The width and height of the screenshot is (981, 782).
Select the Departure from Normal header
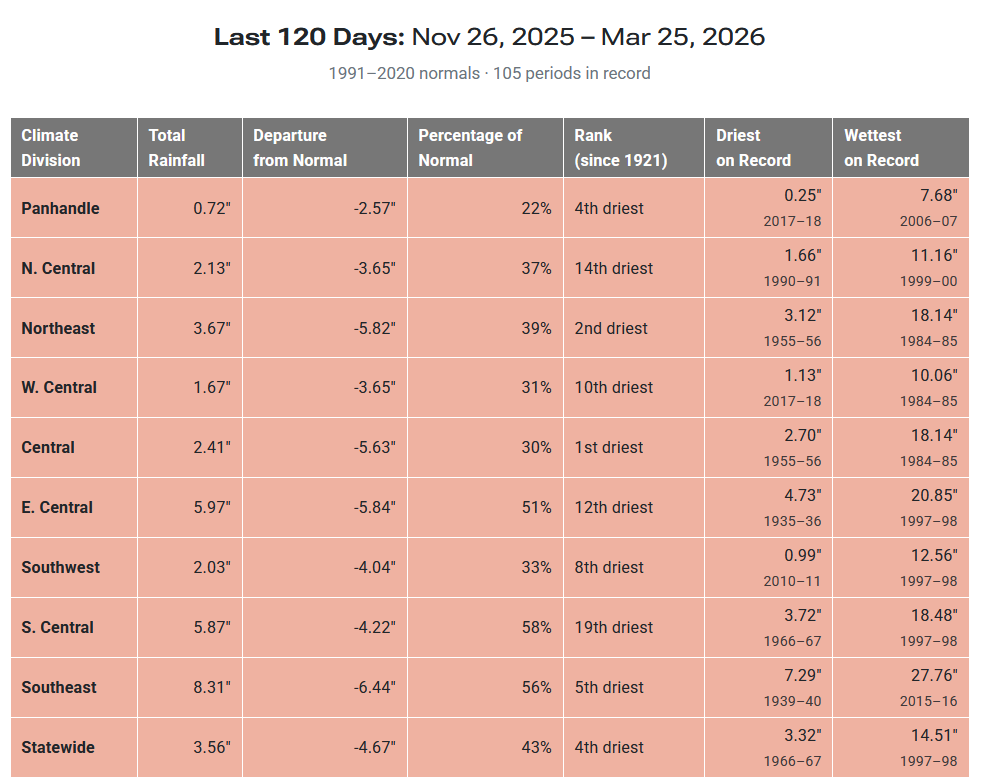point(300,147)
